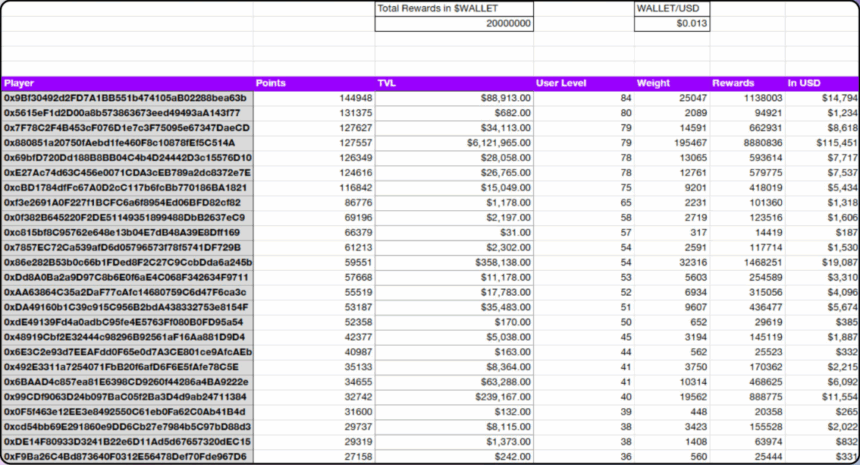Image resolution: width=860 pixels, height=465 pixels.
Task: Select player address starting 0xAA63864C35a2
Action: coord(127,292)
